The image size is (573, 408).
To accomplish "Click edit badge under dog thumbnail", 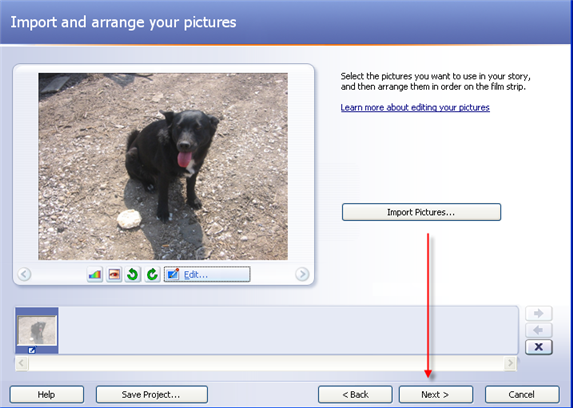I will (32, 350).
